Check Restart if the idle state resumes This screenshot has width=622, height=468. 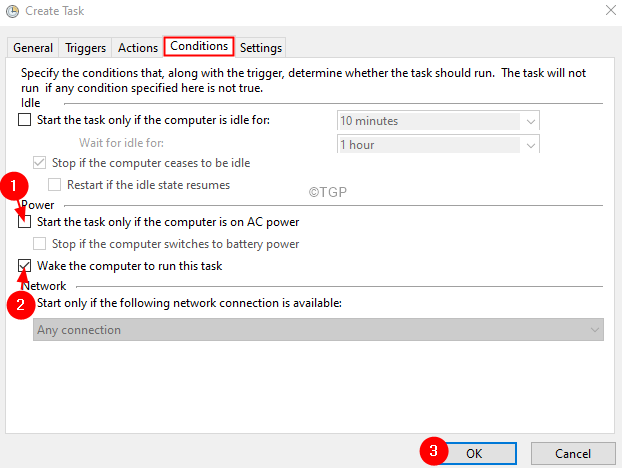point(57,185)
